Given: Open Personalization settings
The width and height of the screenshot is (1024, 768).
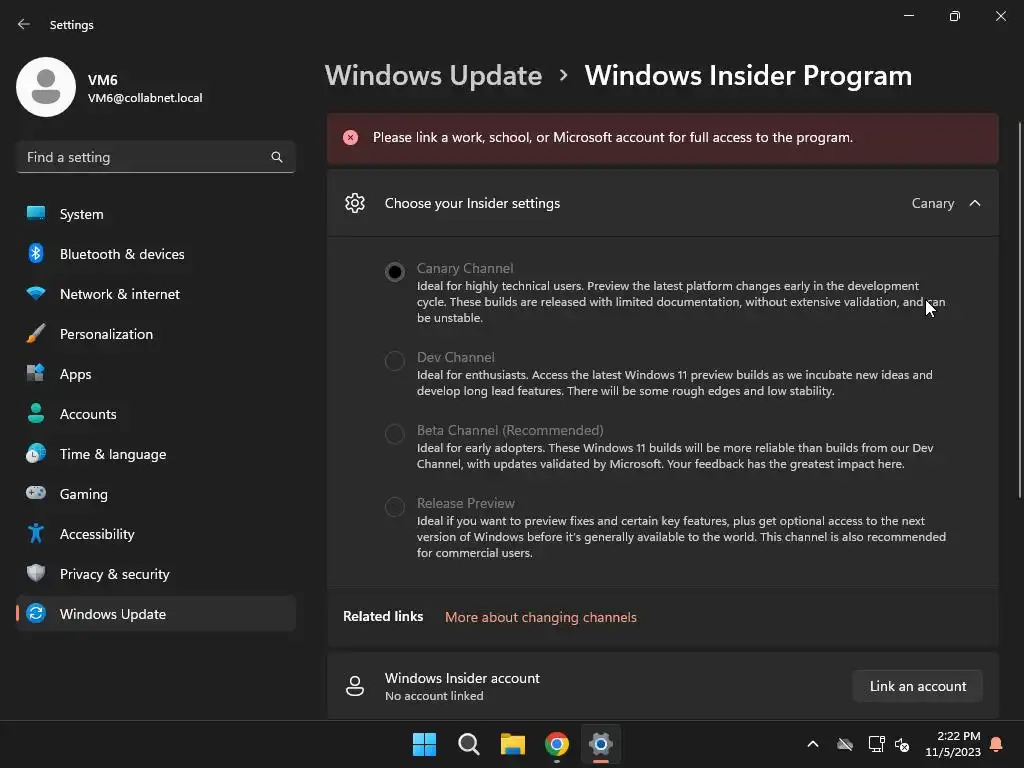Looking at the screenshot, I should click(155, 334).
